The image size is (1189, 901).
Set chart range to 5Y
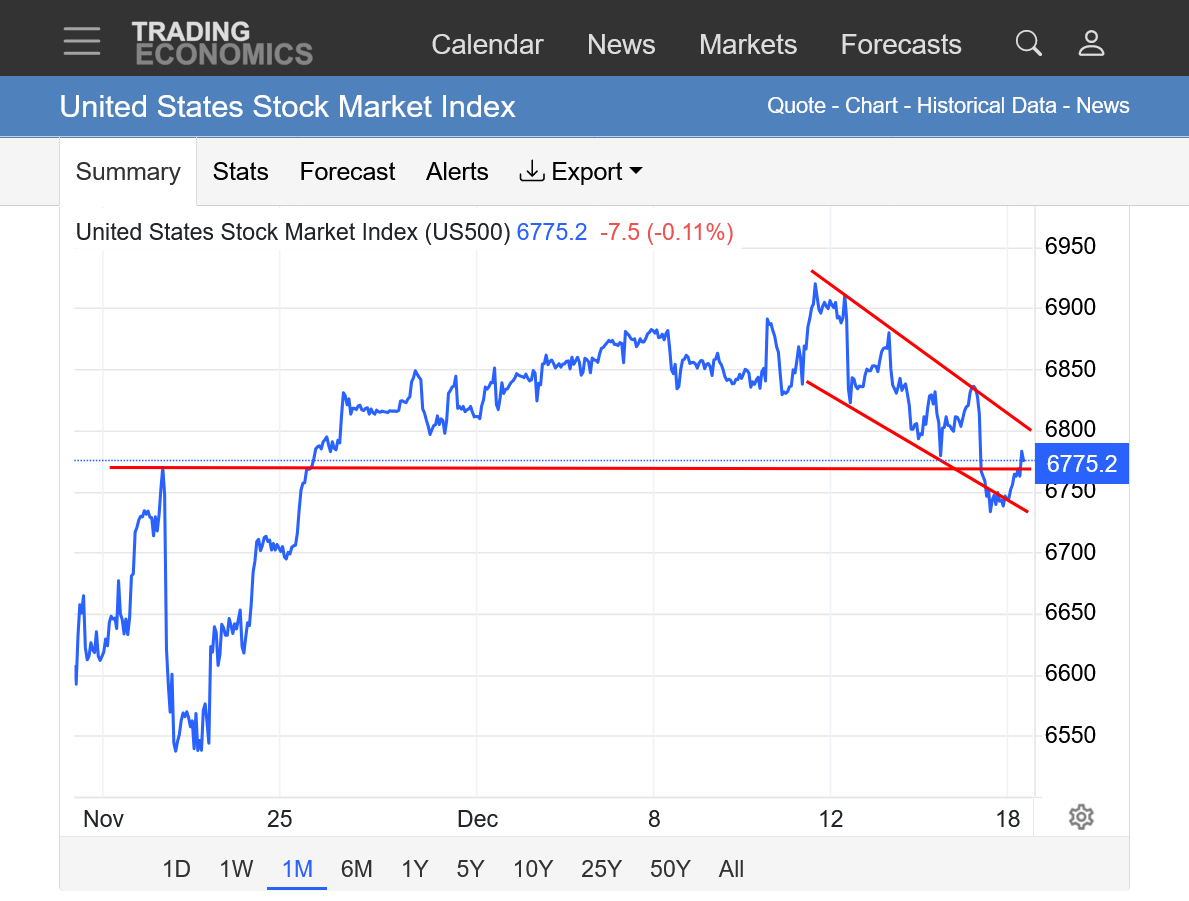[470, 869]
